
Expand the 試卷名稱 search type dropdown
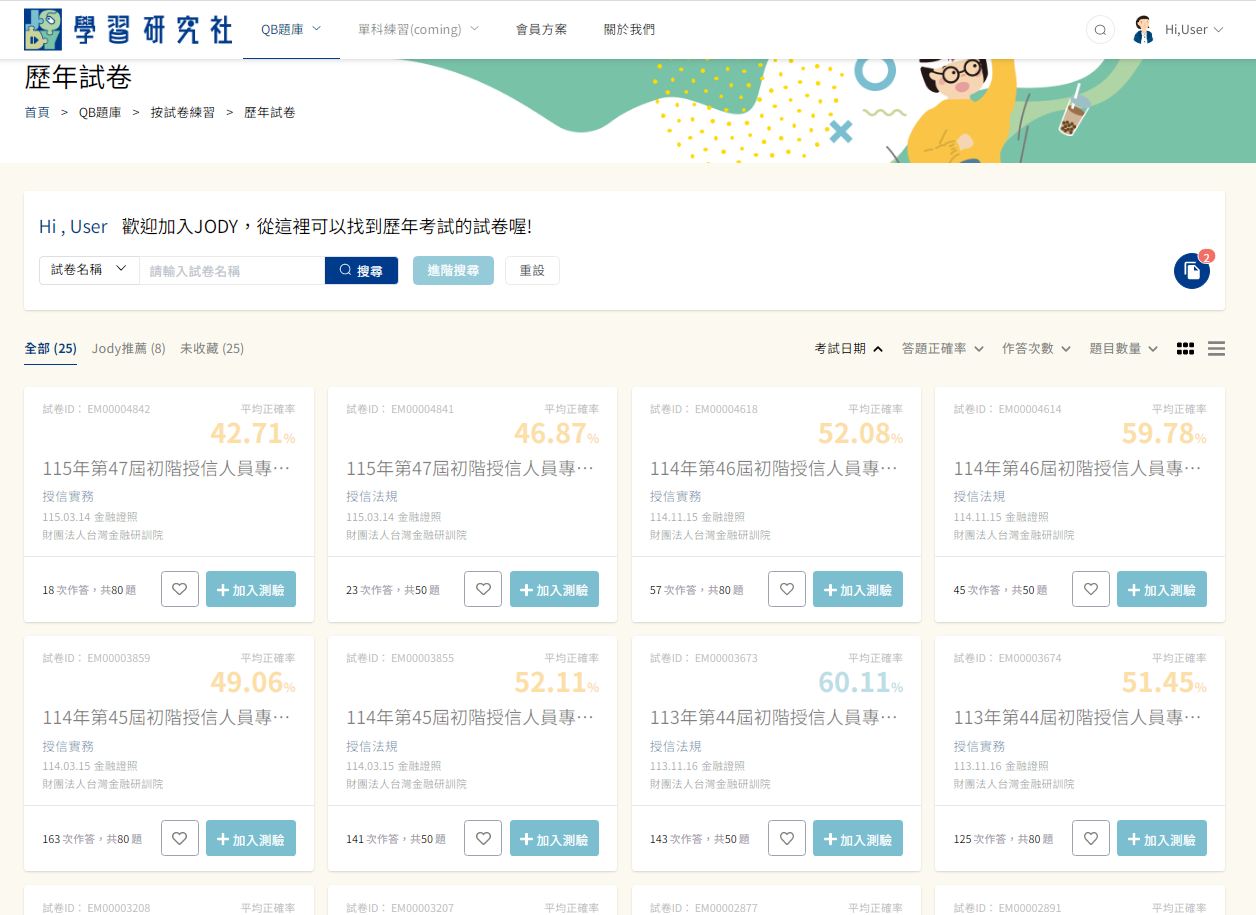[x=89, y=270]
